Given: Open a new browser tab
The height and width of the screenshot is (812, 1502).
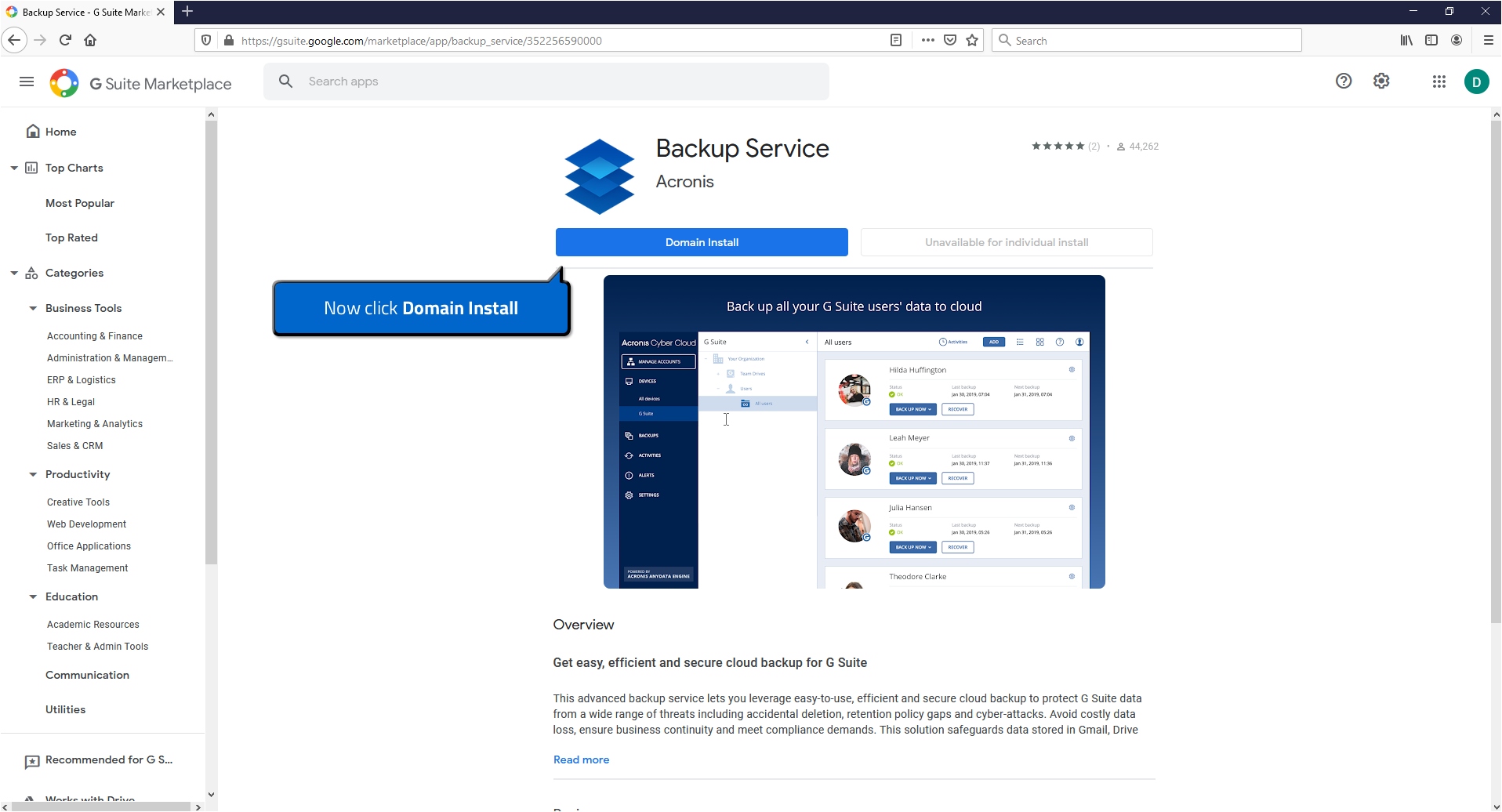Looking at the screenshot, I should [187, 12].
